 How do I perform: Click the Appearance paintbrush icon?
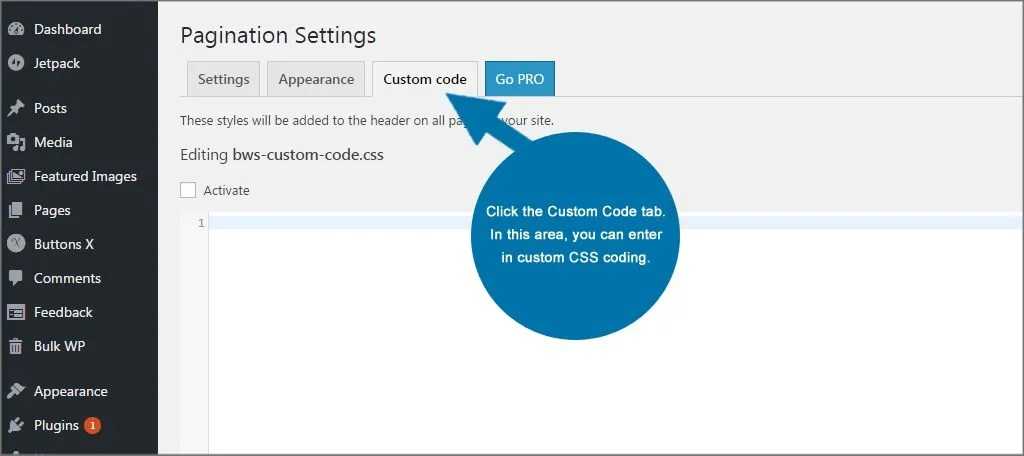(16, 391)
